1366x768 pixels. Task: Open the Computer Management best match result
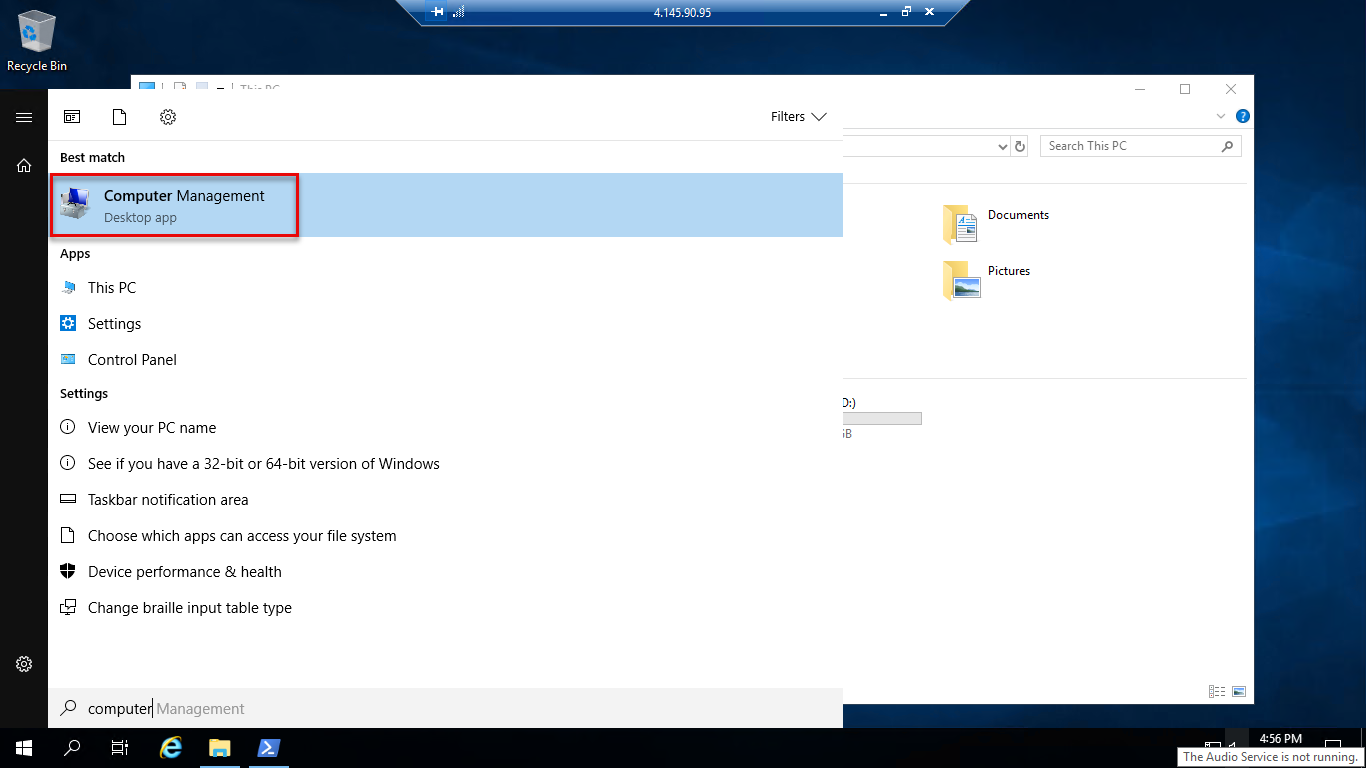click(x=446, y=205)
